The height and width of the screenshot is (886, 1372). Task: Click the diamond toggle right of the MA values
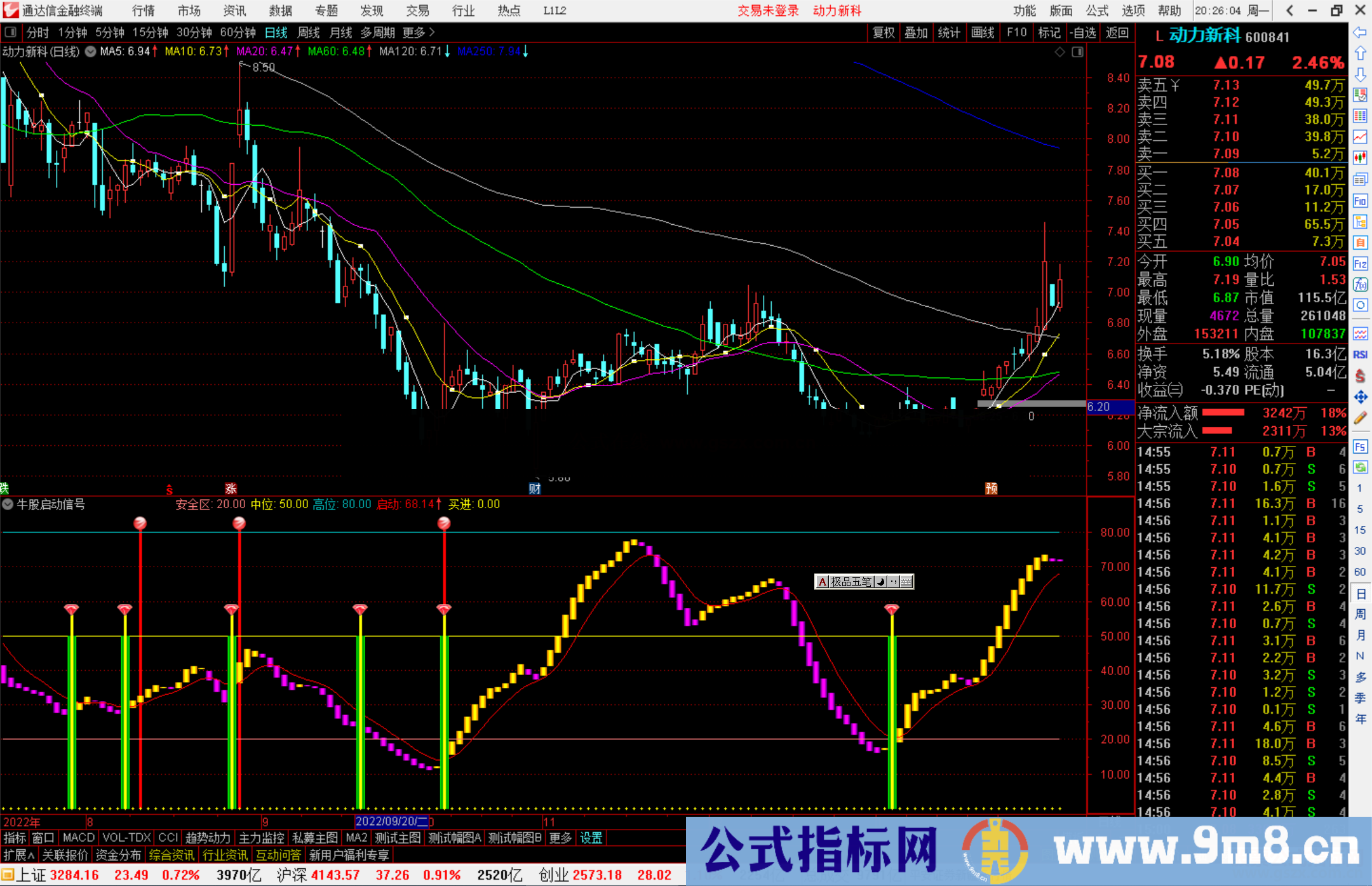point(1059,52)
